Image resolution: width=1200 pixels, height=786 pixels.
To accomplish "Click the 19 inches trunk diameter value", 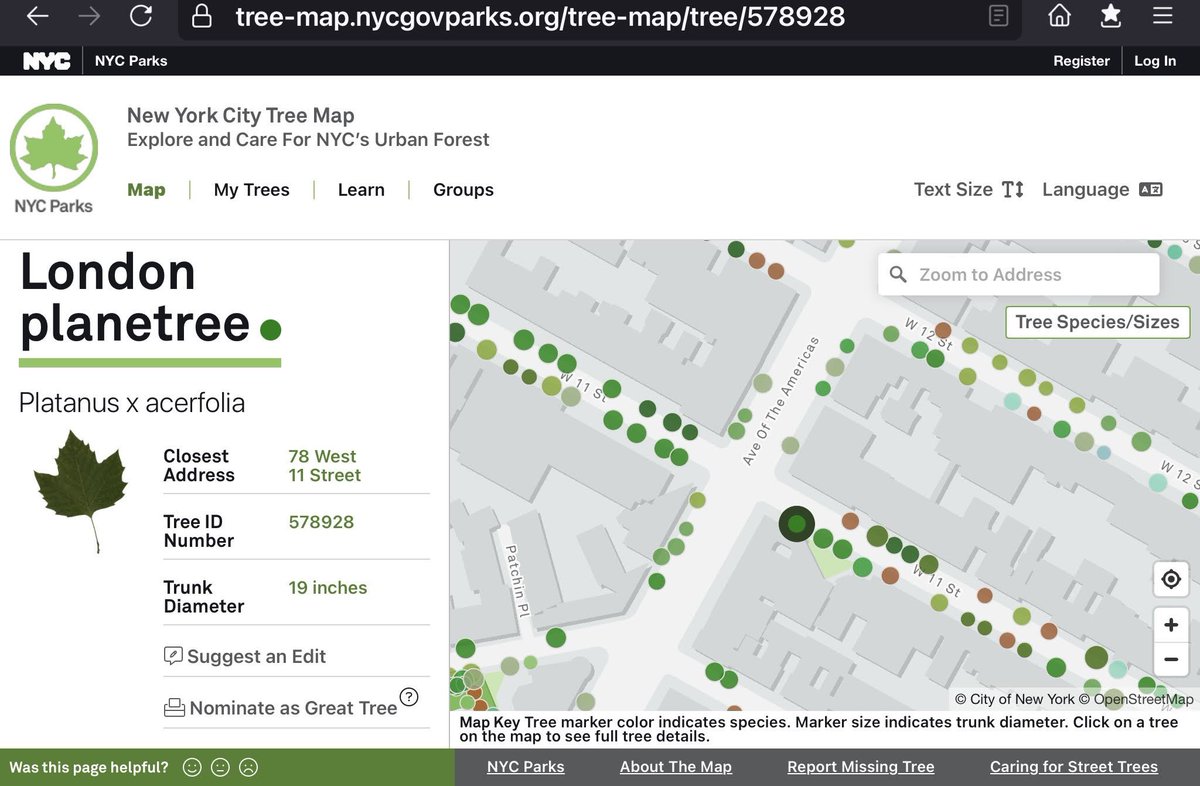I will click(328, 588).
